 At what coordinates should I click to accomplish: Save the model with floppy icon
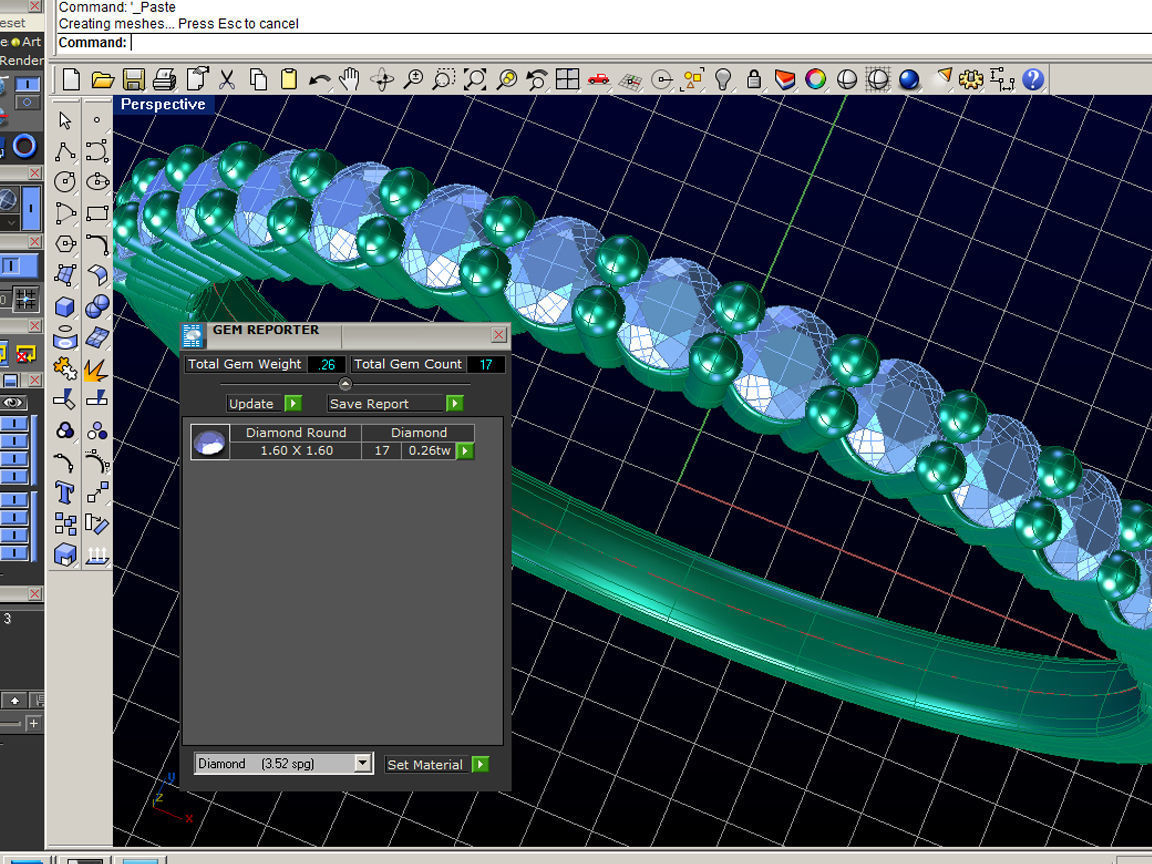click(x=134, y=79)
